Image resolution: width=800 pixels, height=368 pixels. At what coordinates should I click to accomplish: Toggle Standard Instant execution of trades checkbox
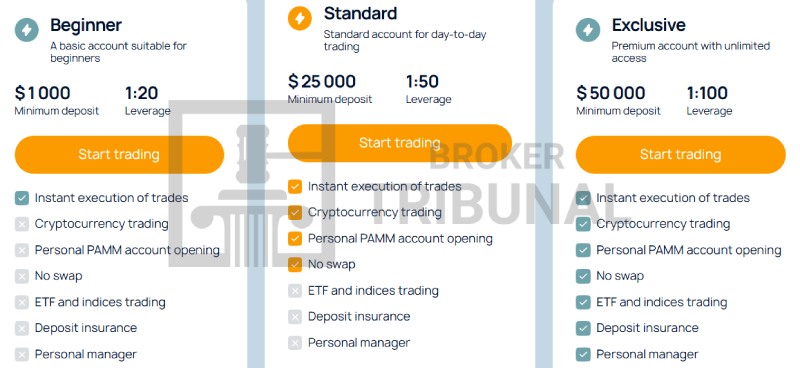click(x=295, y=187)
